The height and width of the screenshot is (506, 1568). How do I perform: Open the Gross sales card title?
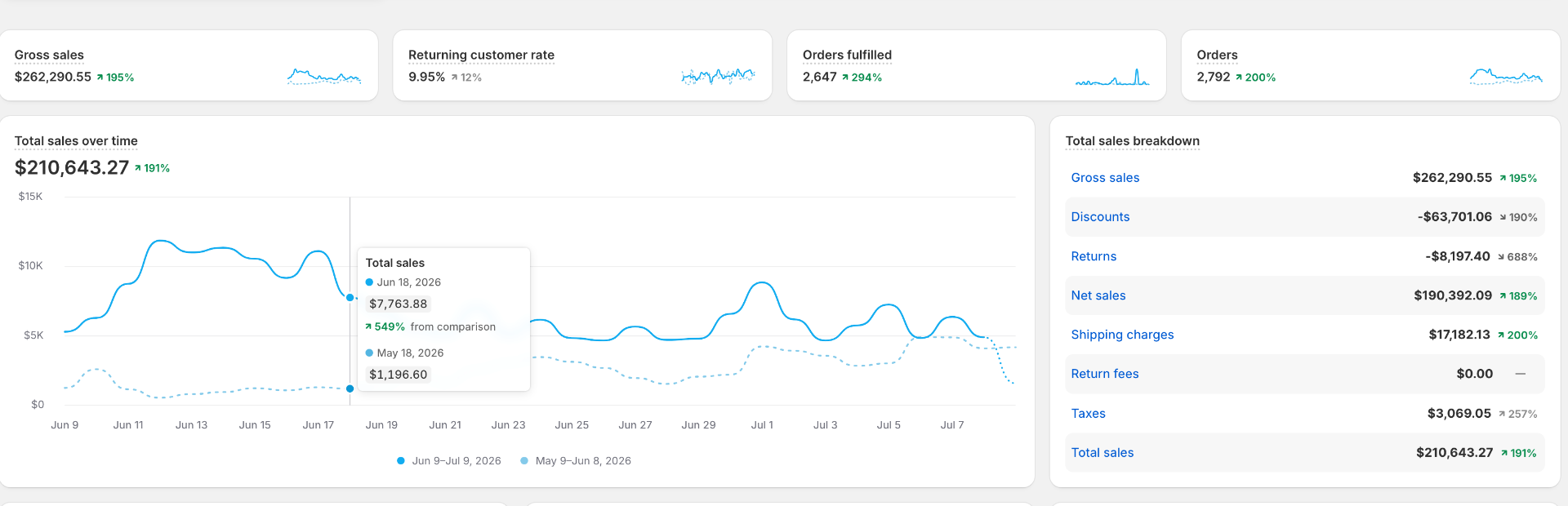(x=49, y=55)
